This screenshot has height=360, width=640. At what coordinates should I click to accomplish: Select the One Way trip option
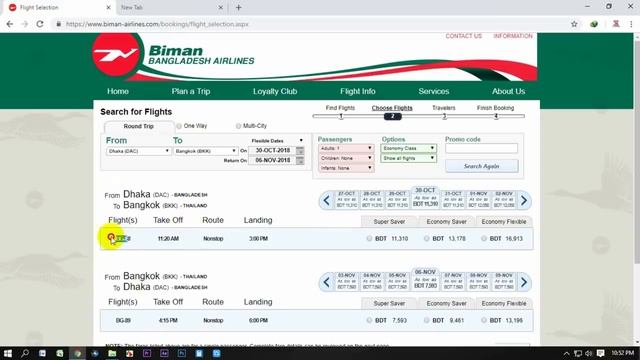[179, 126]
